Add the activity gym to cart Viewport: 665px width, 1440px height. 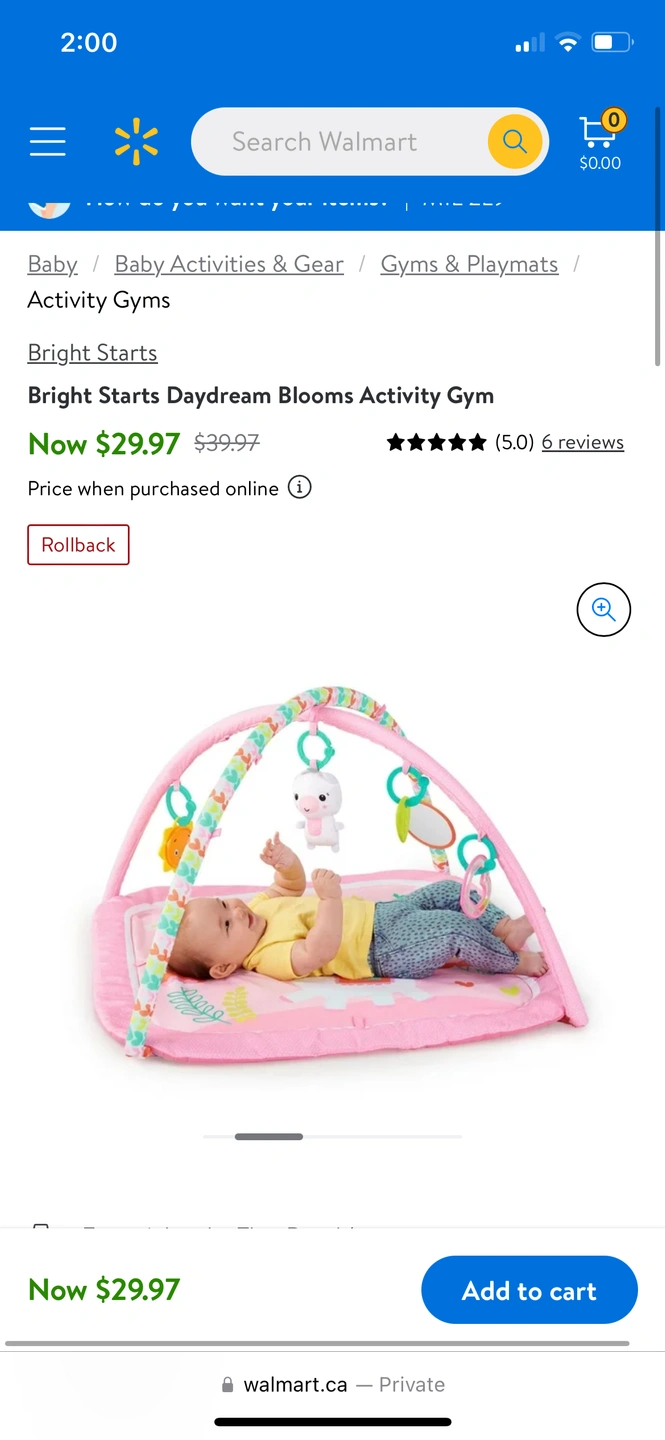point(529,1290)
